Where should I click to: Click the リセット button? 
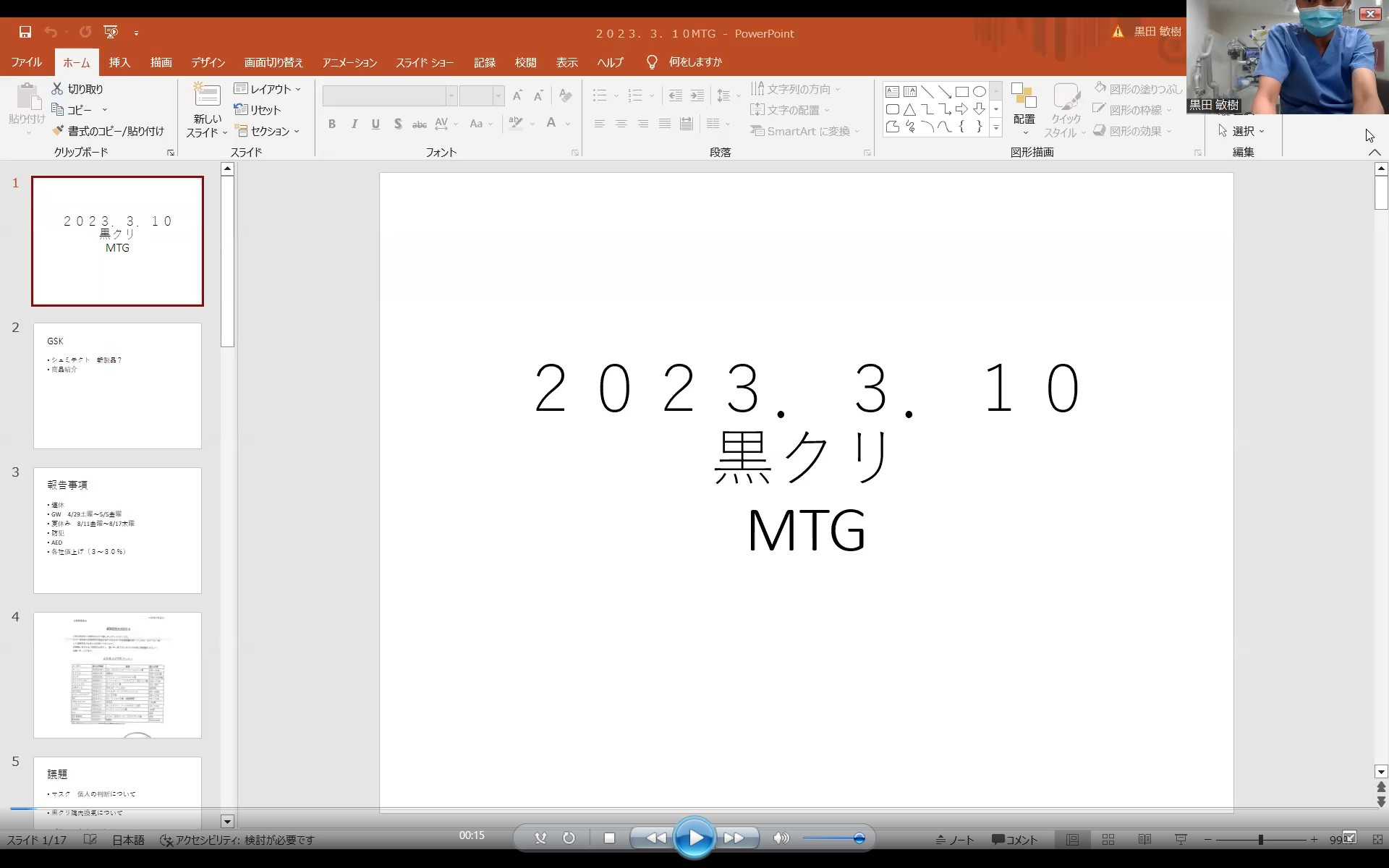pyautogui.click(x=258, y=110)
